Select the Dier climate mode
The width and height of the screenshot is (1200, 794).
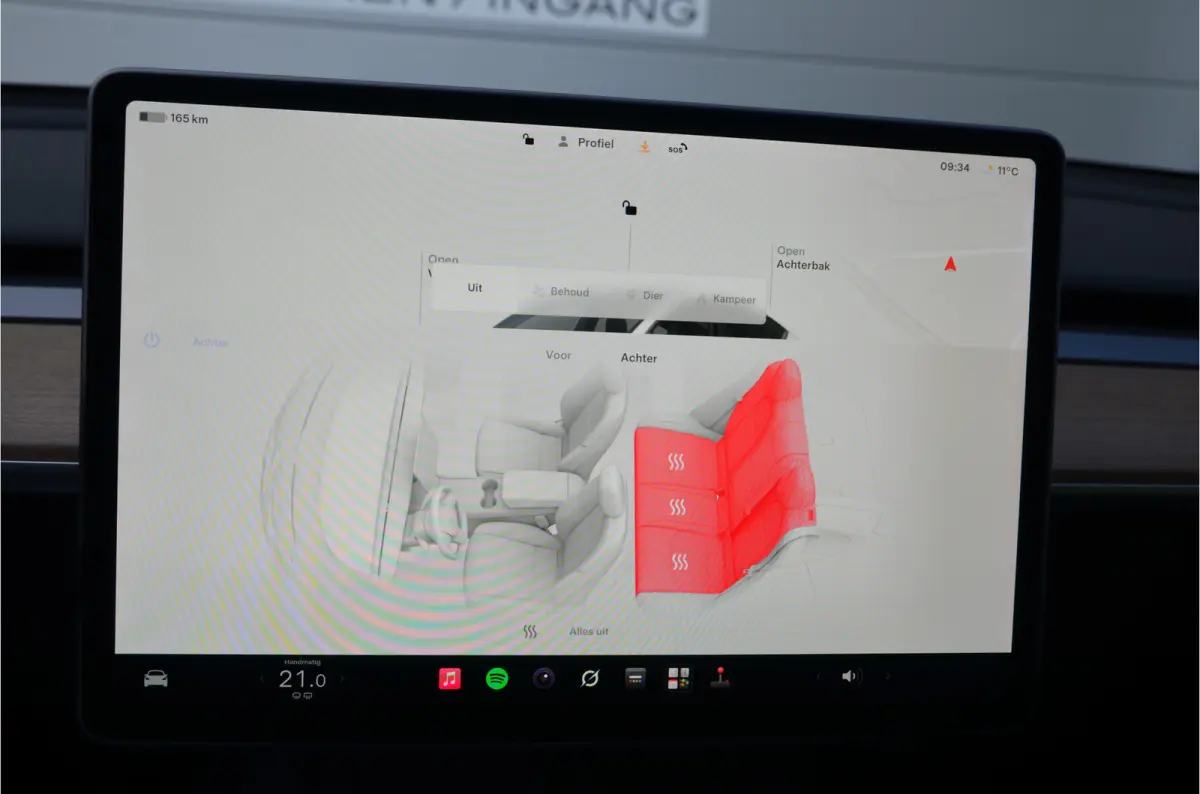click(645, 295)
